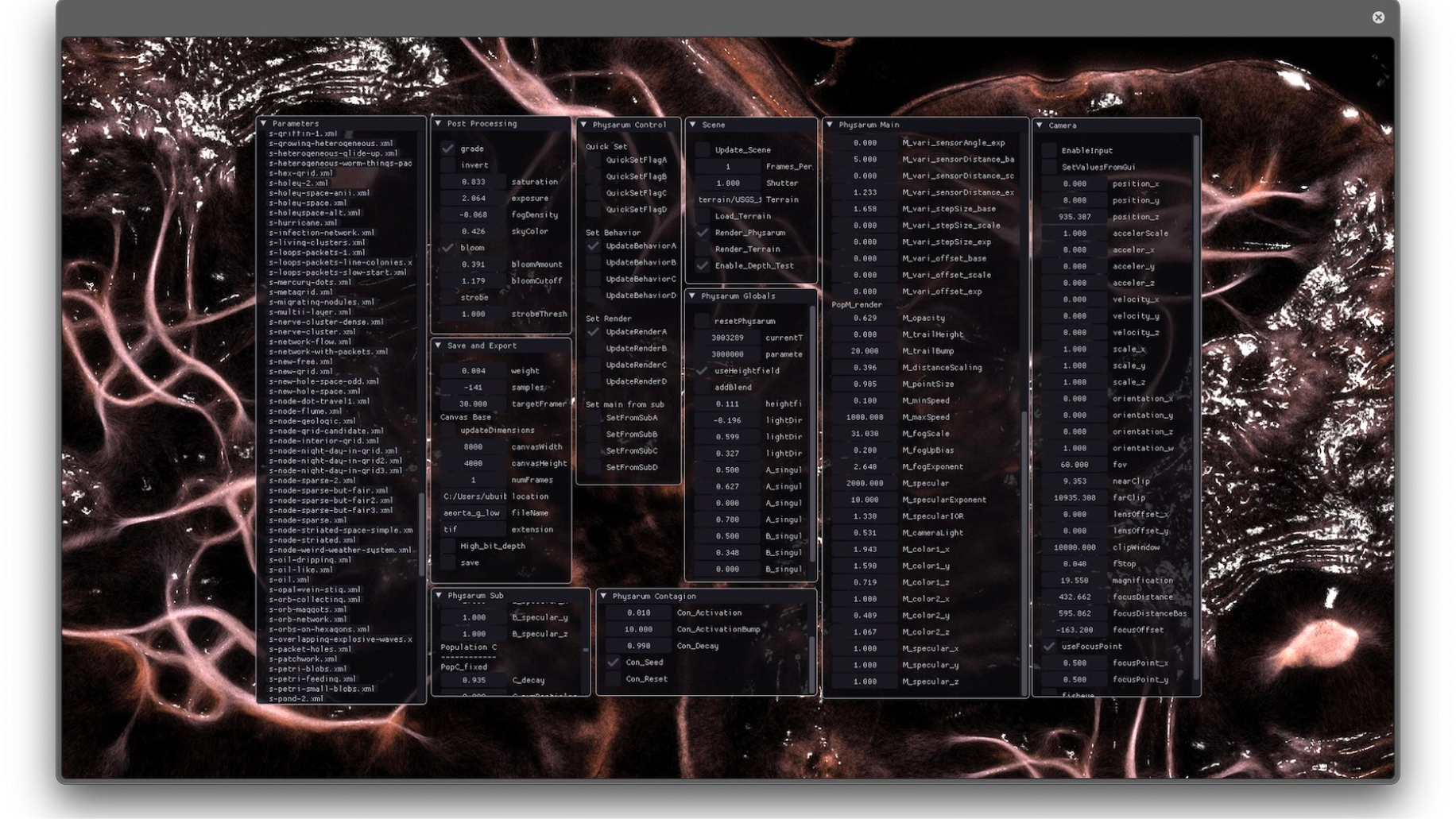The width and height of the screenshot is (1456, 819).
Task: Collapse the Scene panel triangle
Action: point(693,125)
